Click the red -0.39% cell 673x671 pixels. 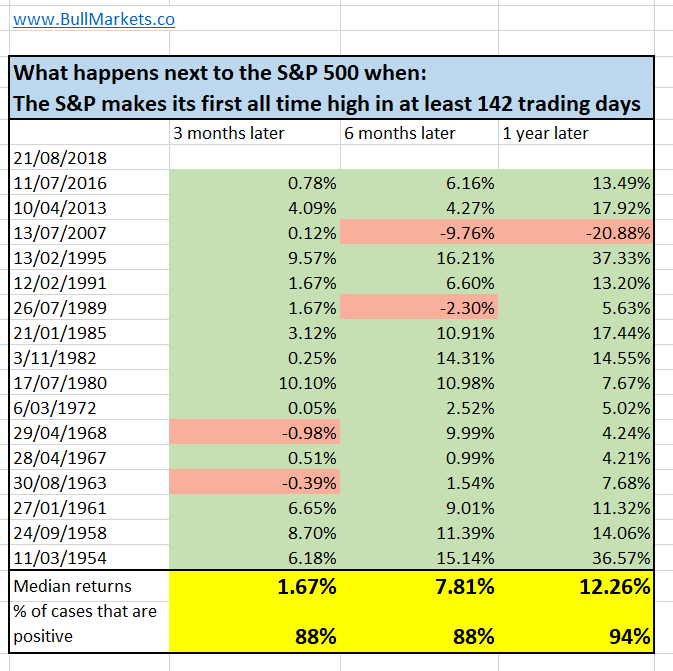tap(255, 482)
